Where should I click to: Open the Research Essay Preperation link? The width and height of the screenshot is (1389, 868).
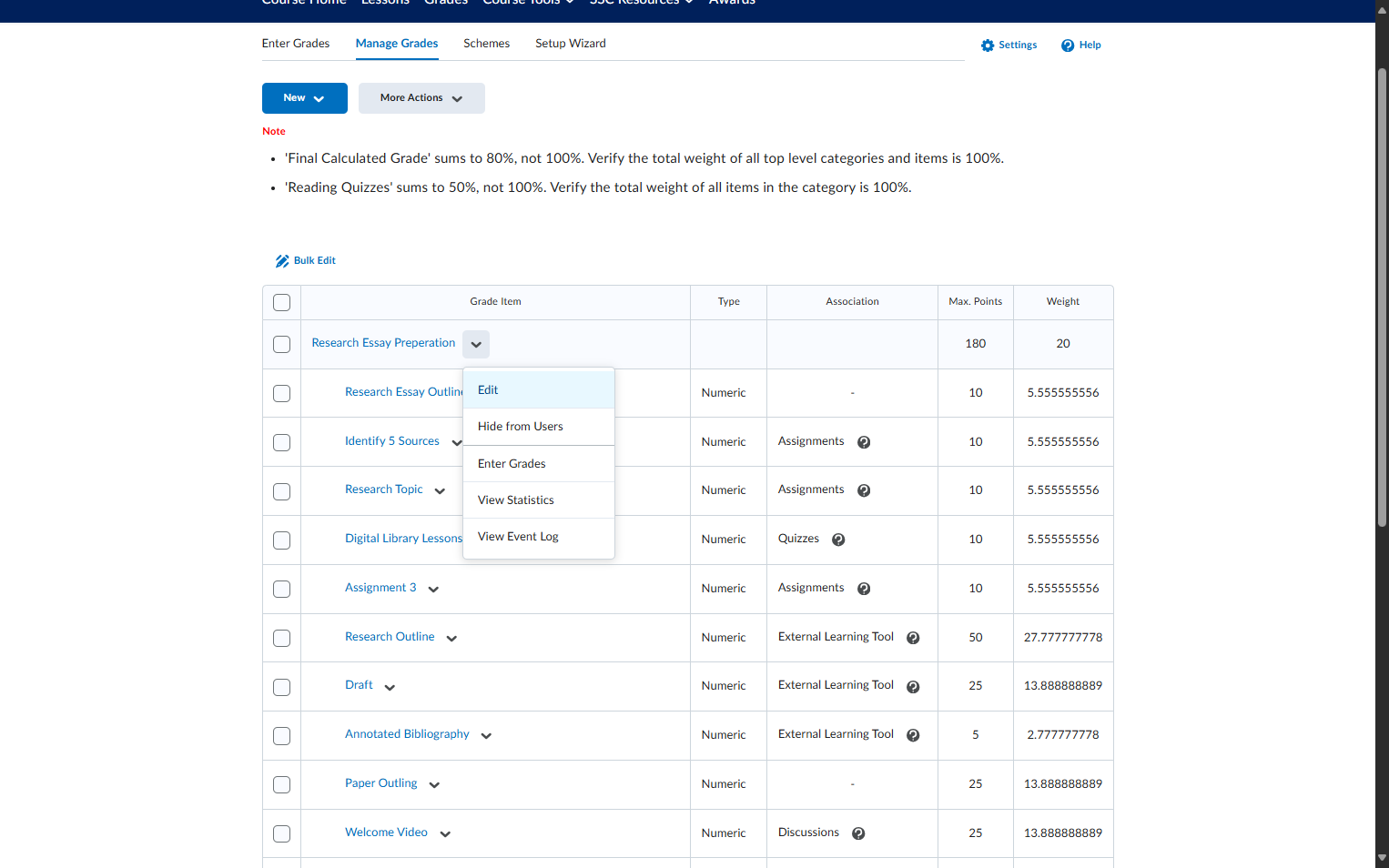(383, 343)
